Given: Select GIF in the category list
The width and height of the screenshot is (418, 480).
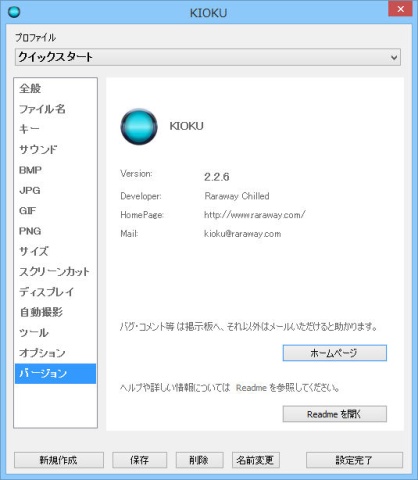Looking at the screenshot, I should 55,211.
